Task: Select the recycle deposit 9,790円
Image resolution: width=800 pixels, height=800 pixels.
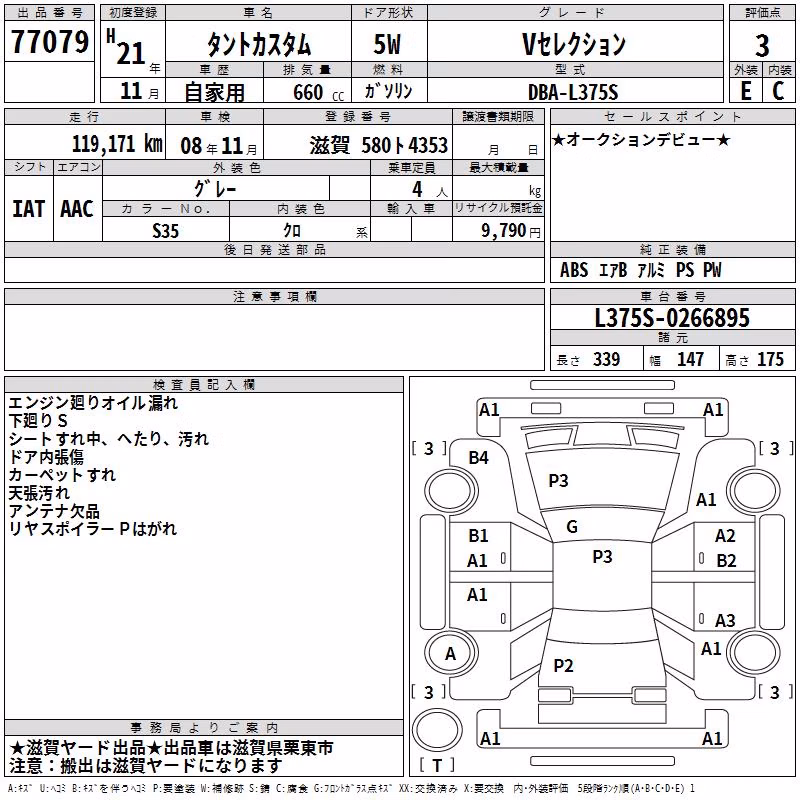Action: (511, 231)
